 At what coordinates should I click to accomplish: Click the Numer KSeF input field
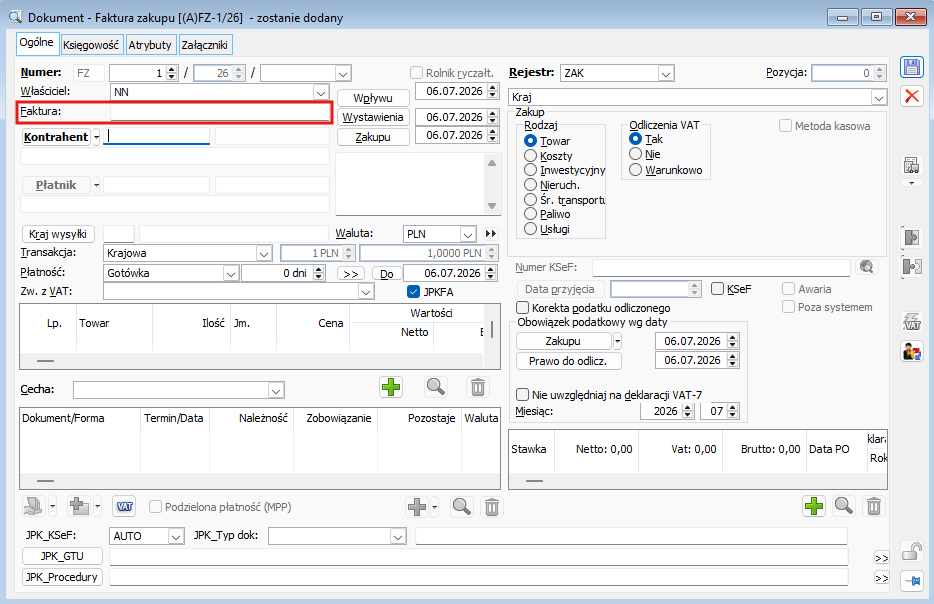pyautogui.click(x=721, y=267)
